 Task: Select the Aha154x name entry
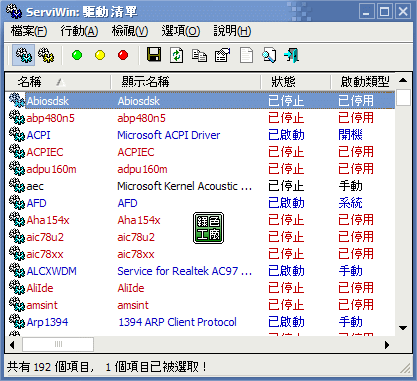[x=48, y=220]
